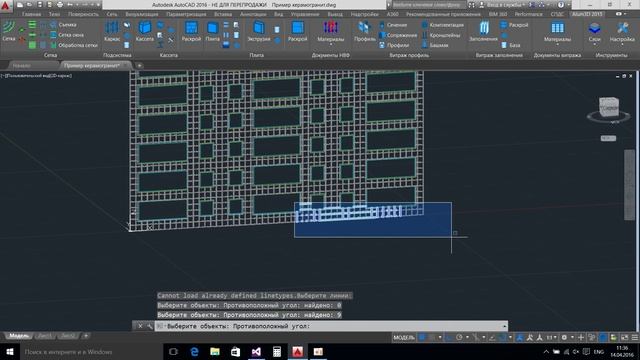
Task: Select the Кронштейны tool
Action: (441, 35)
